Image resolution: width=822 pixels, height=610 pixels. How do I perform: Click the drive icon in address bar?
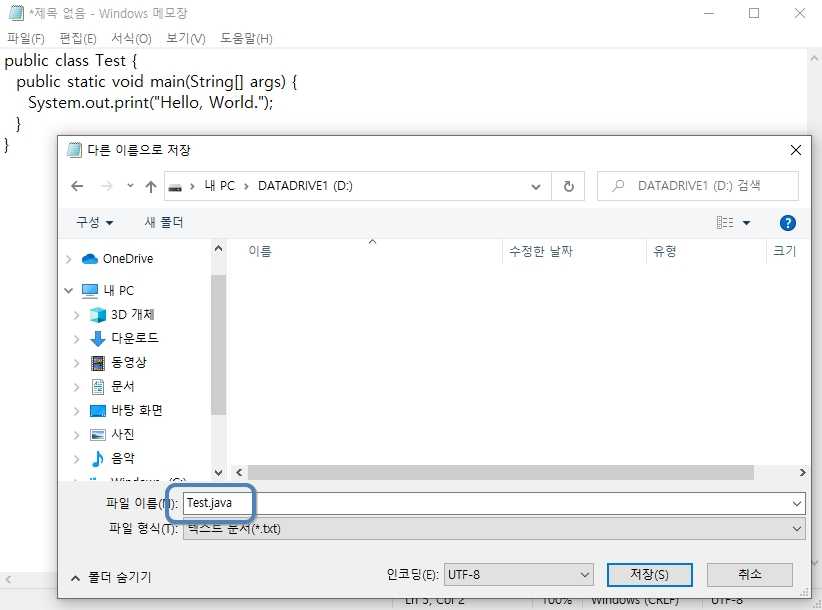[x=175, y=187]
